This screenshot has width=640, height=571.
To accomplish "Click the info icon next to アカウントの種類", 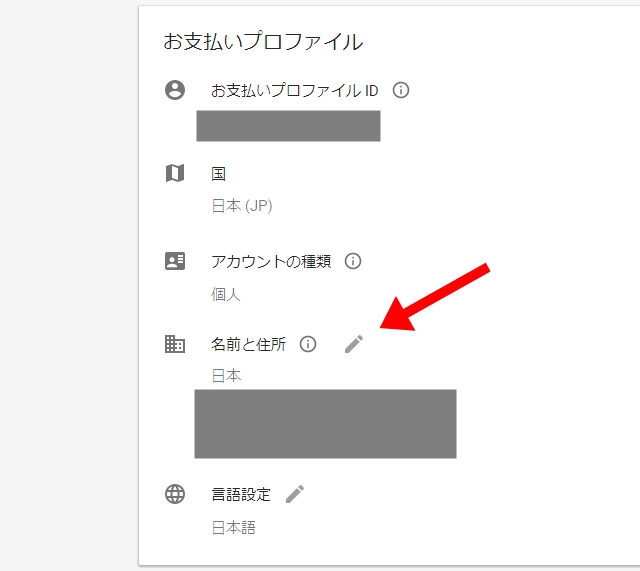I will [353, 261].
